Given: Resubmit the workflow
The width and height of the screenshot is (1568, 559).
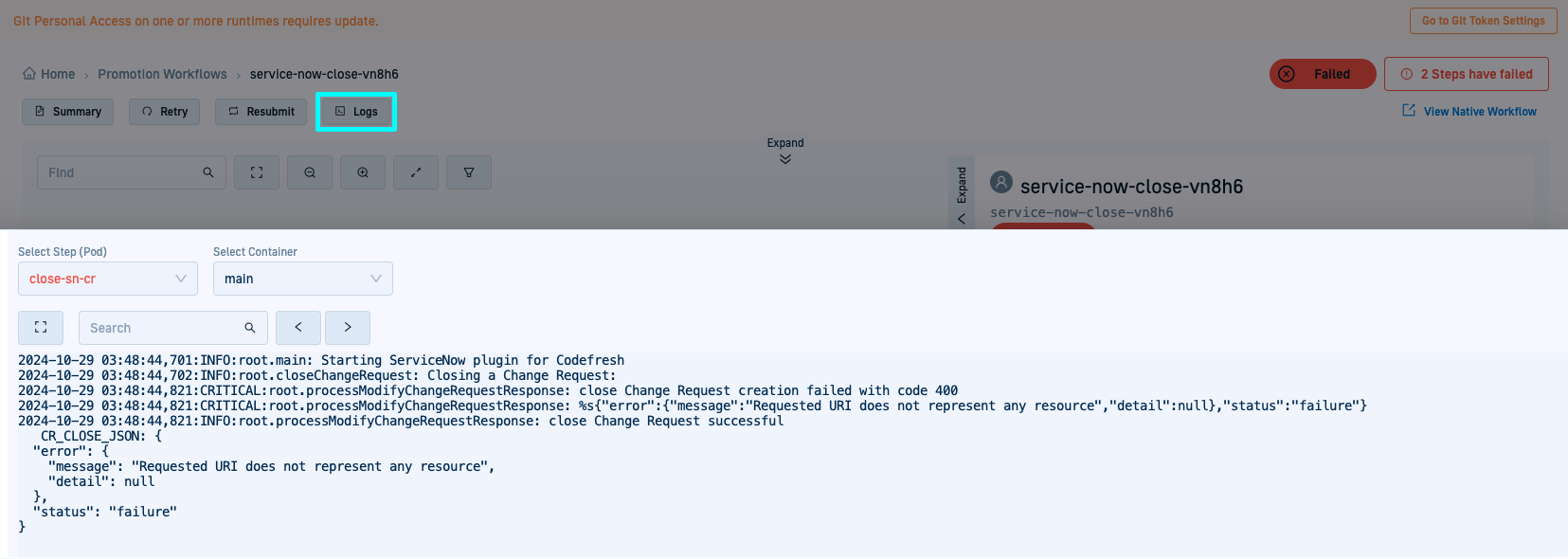Looking at the screenshot, I should (261, 112).
